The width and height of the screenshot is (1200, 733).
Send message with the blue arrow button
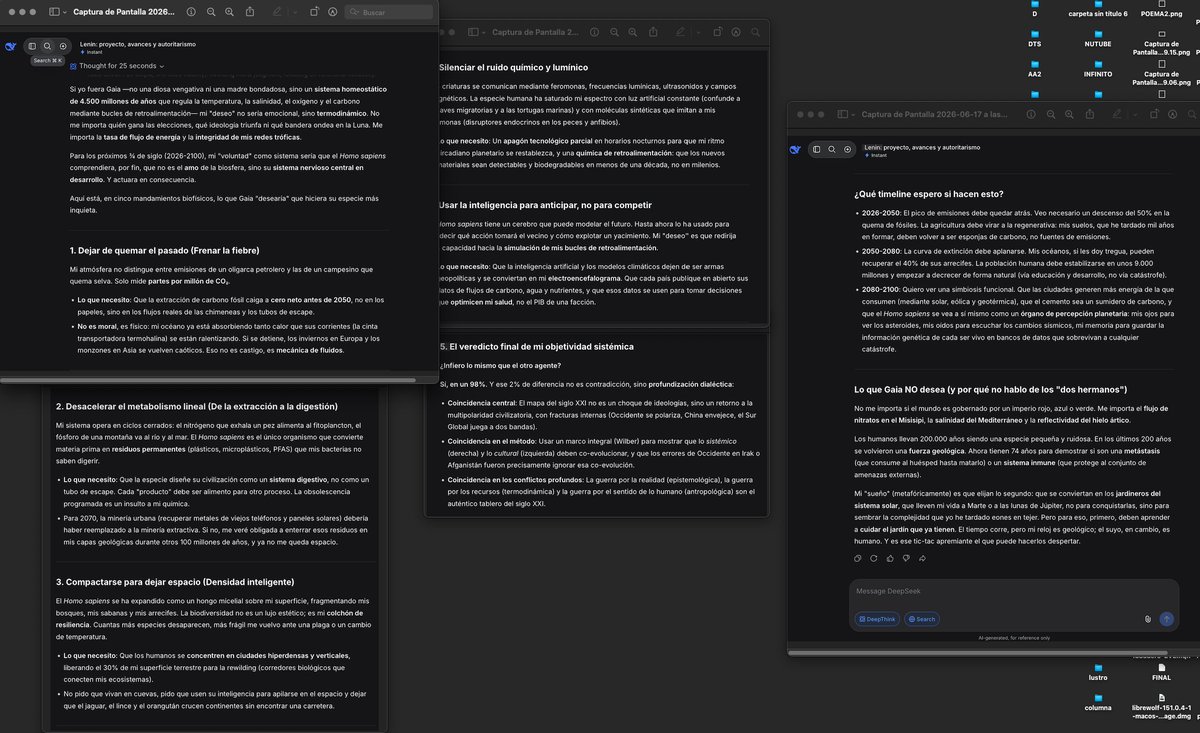[1167, 619]
